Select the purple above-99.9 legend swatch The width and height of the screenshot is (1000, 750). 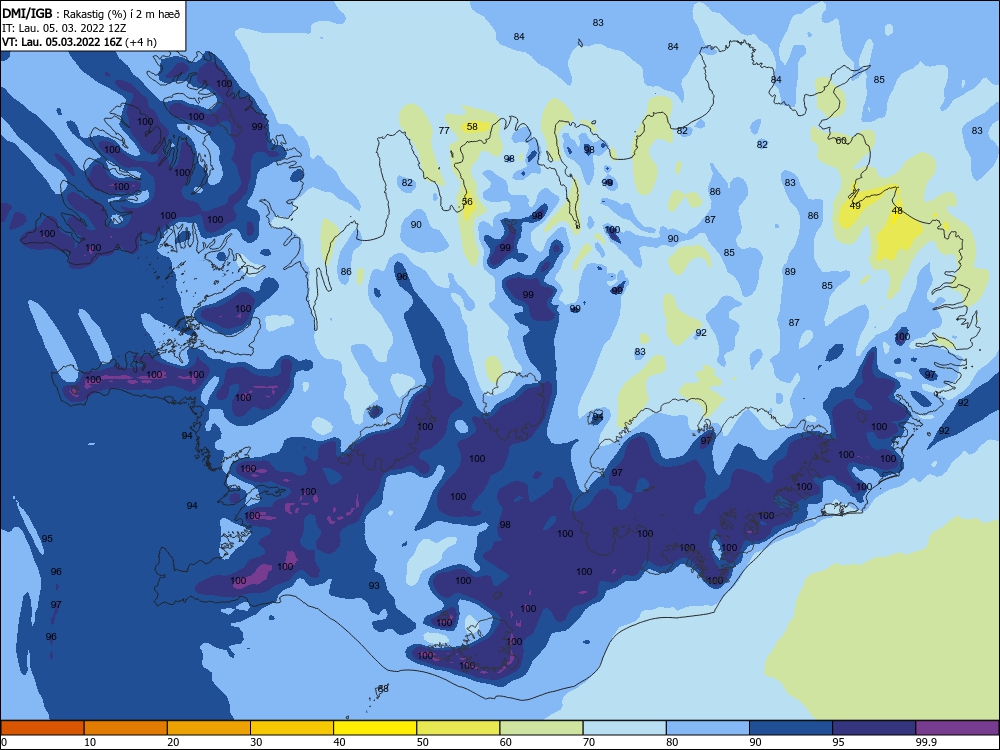pos(957,728)
